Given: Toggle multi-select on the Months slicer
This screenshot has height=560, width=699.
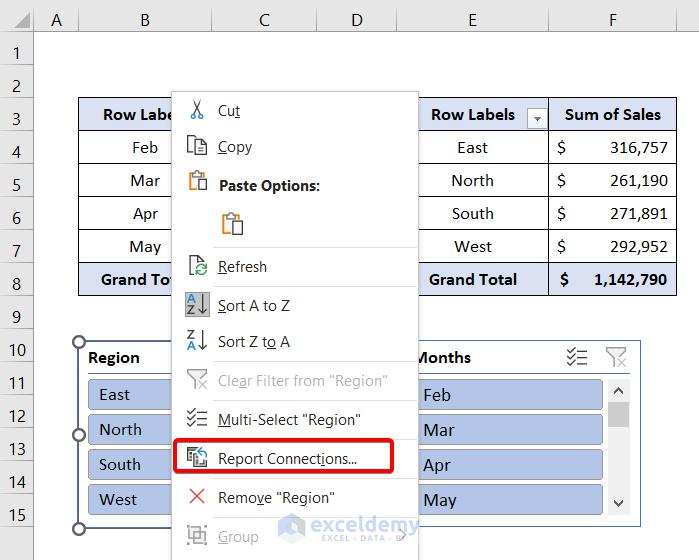Looking at the screenshot, I should (x=577, y=357).
